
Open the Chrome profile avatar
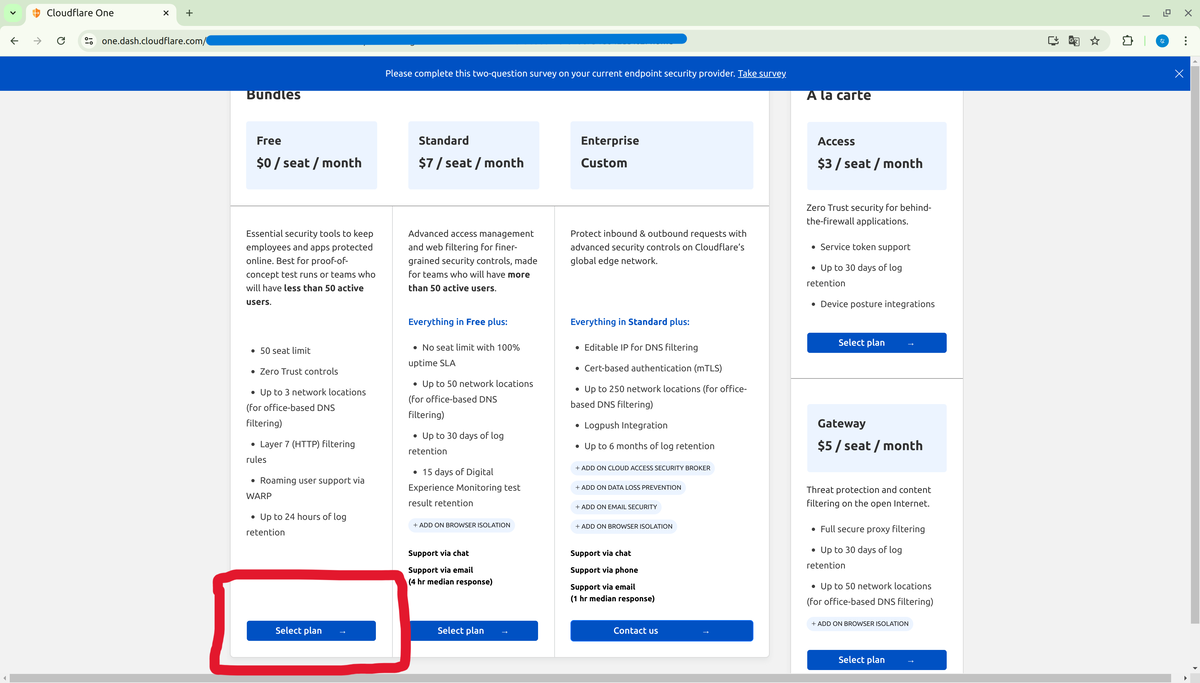pos(1162,41)
